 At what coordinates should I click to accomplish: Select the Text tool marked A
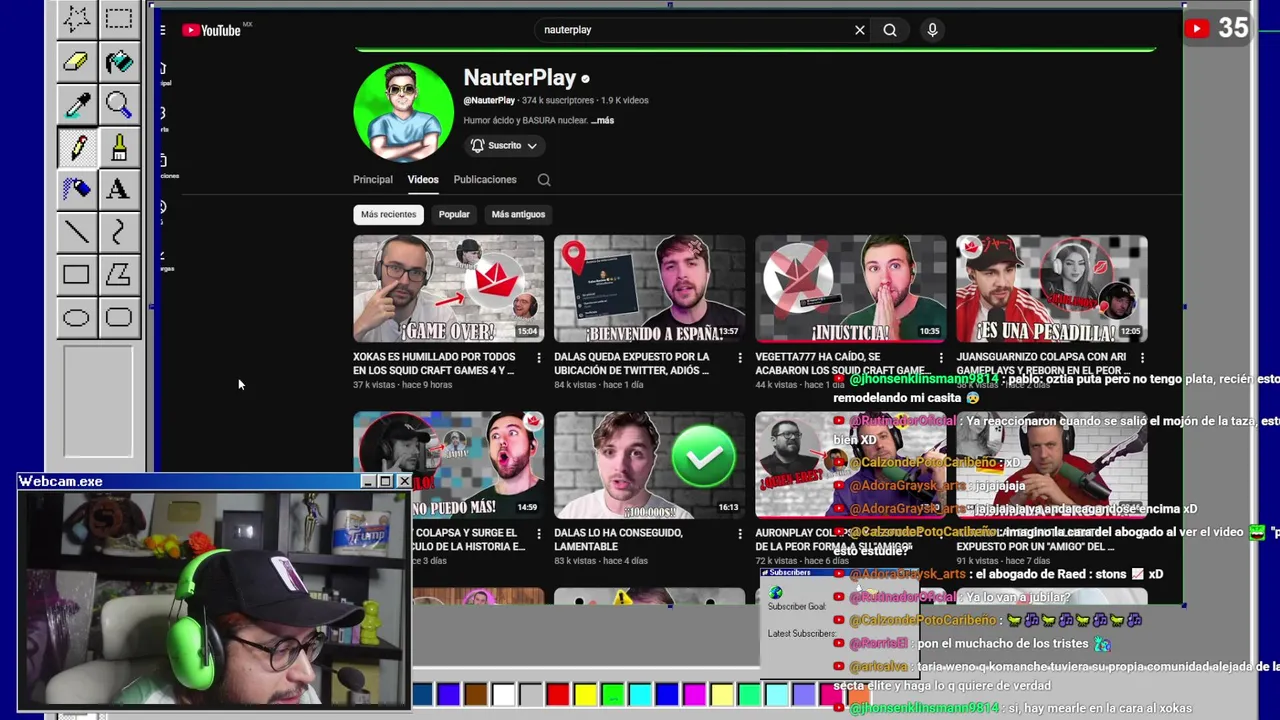(118, 189)
